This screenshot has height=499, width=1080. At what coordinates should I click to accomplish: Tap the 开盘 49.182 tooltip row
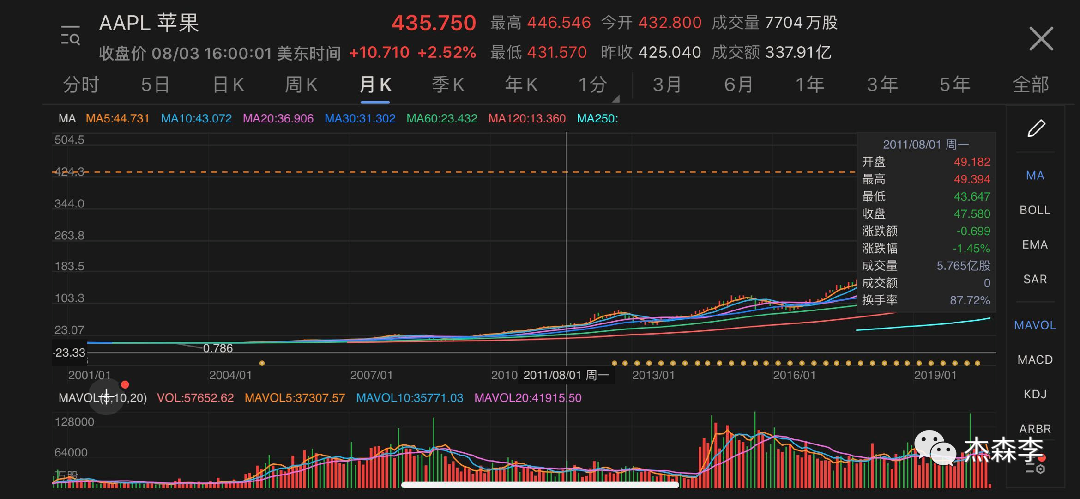[926, 162]
